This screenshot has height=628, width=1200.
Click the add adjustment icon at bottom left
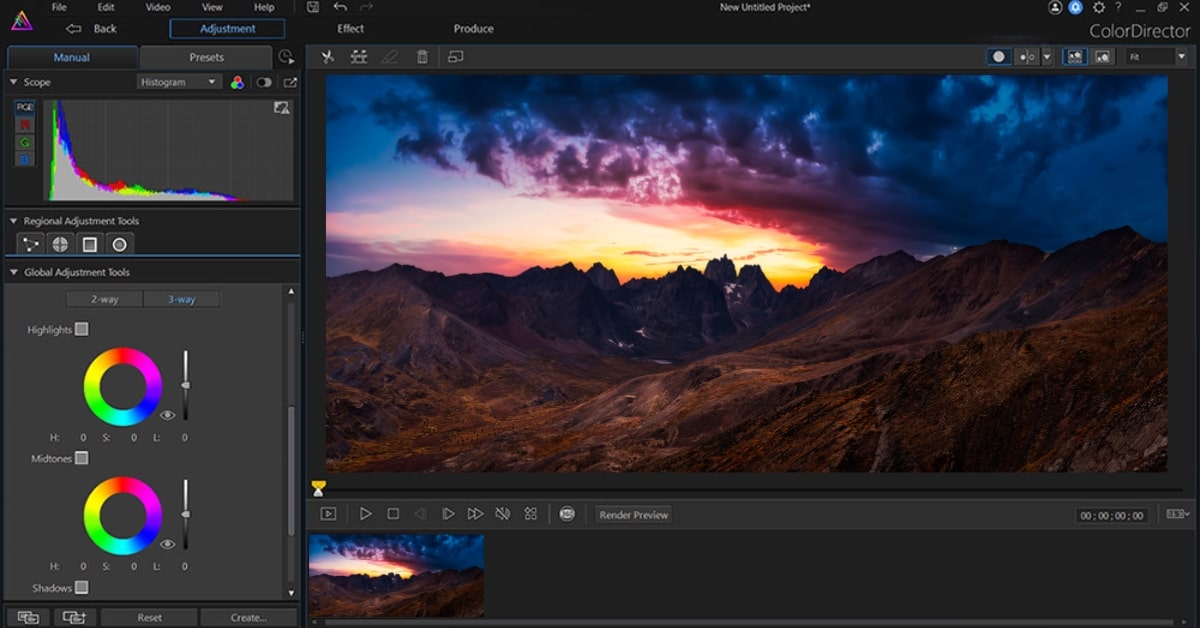coord(73,617)
